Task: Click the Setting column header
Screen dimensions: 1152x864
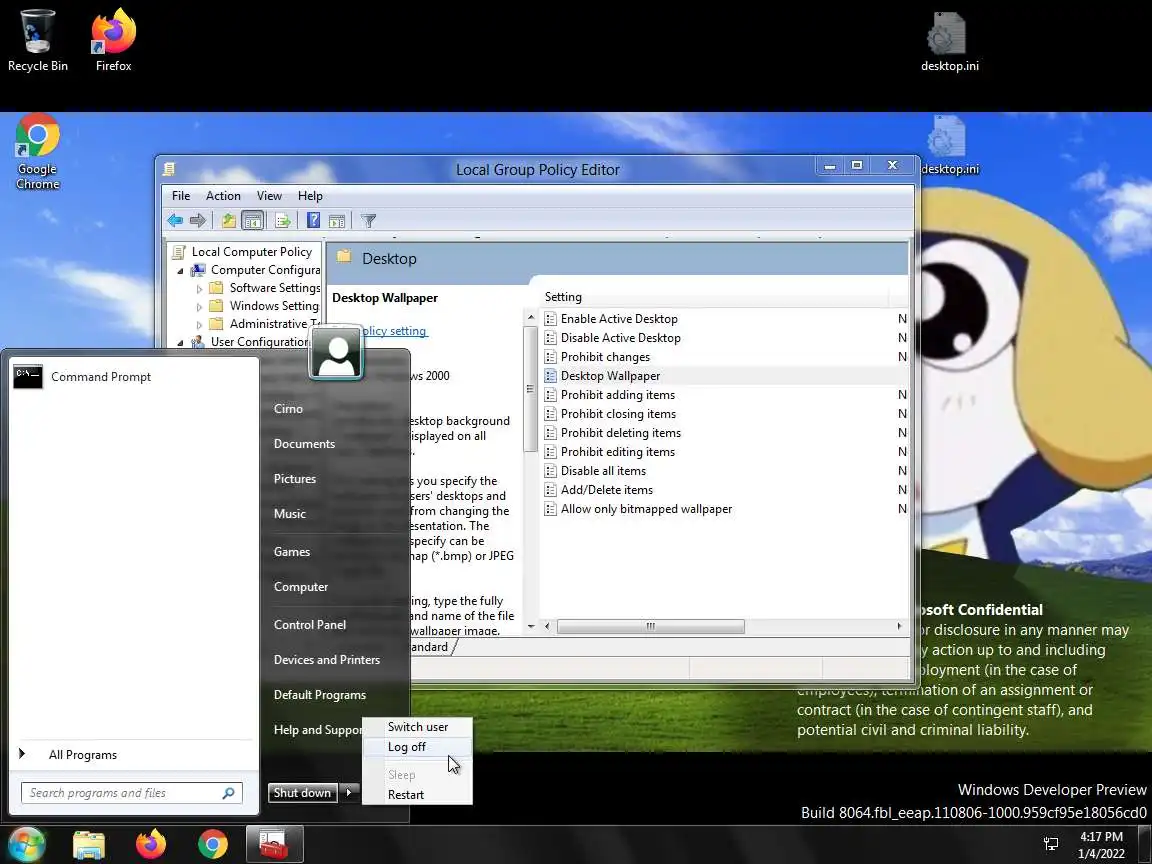Action: (715, 297)
